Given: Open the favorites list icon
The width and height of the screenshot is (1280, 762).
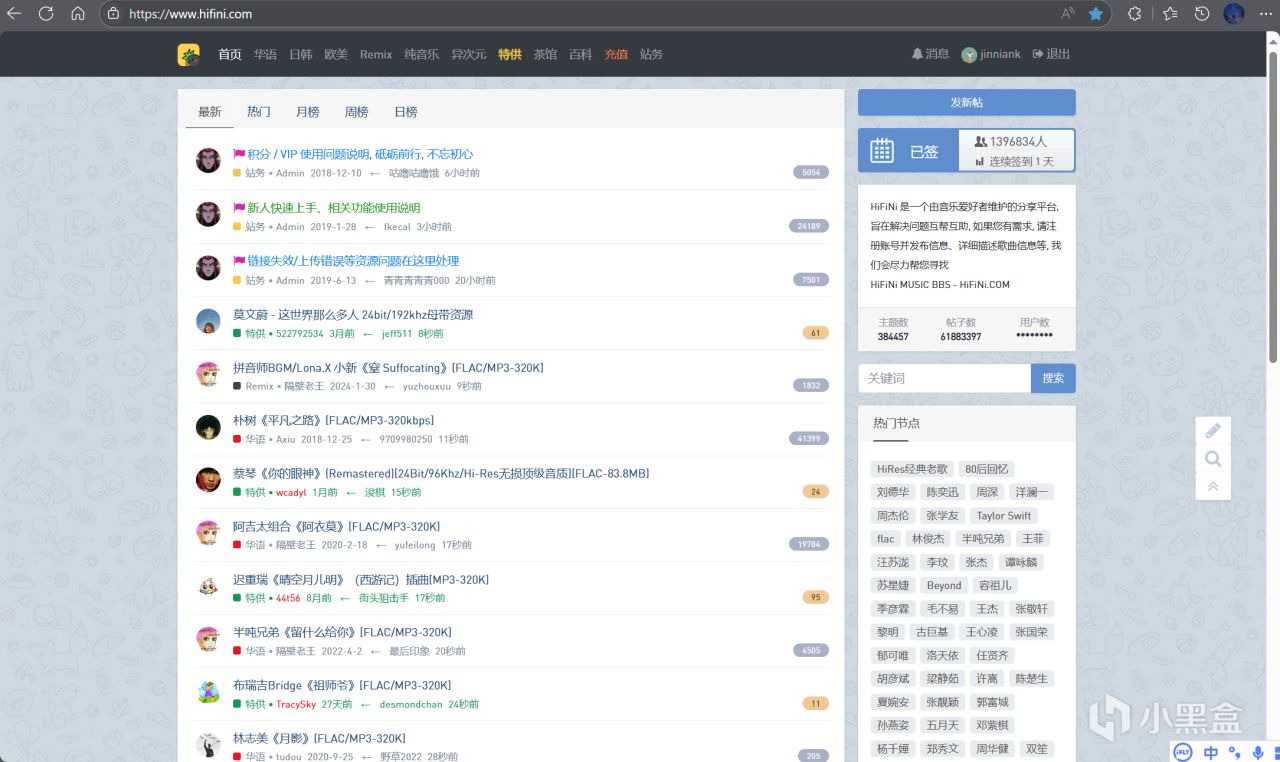Looking at the screenshot, I should click(x=1170, y=14).
